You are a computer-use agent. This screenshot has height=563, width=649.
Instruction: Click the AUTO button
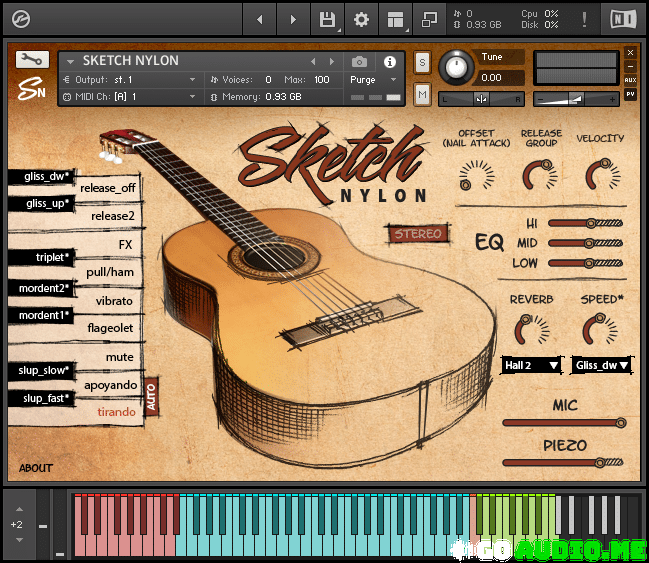coord(151,397)
